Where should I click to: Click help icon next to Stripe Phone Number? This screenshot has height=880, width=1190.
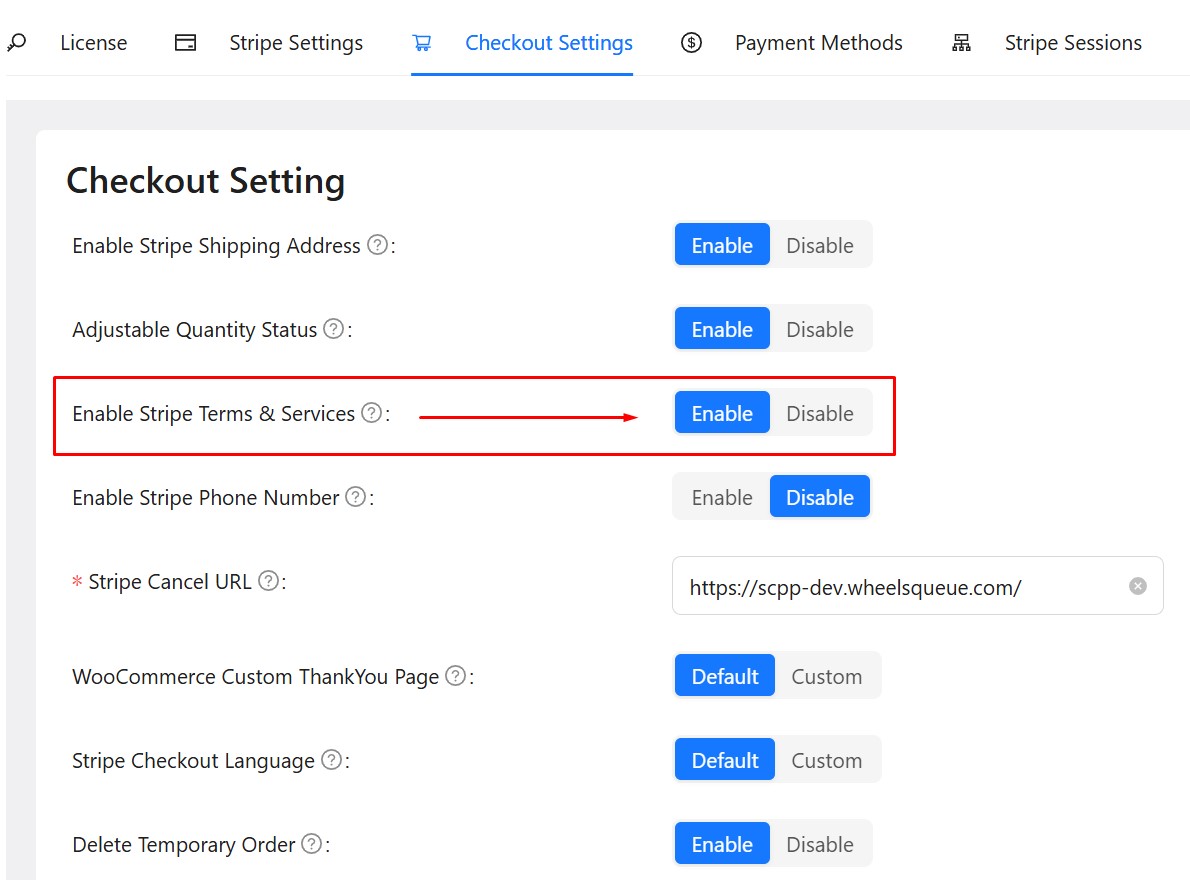[355, 497]
